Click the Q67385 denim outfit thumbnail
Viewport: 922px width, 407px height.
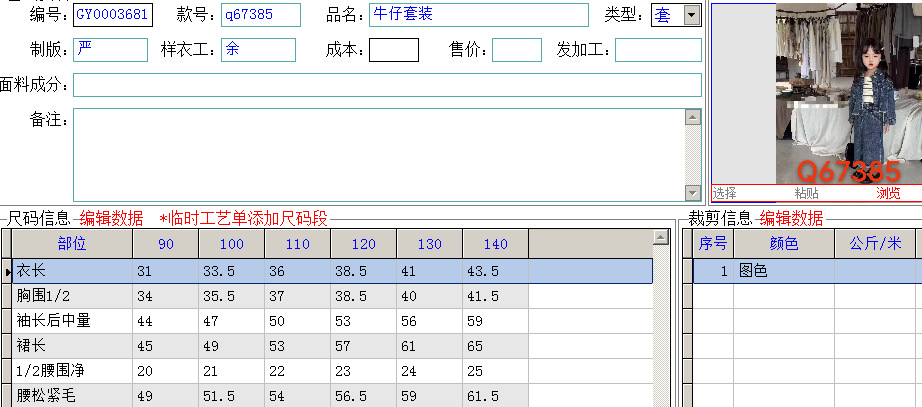tap(849, 94)
